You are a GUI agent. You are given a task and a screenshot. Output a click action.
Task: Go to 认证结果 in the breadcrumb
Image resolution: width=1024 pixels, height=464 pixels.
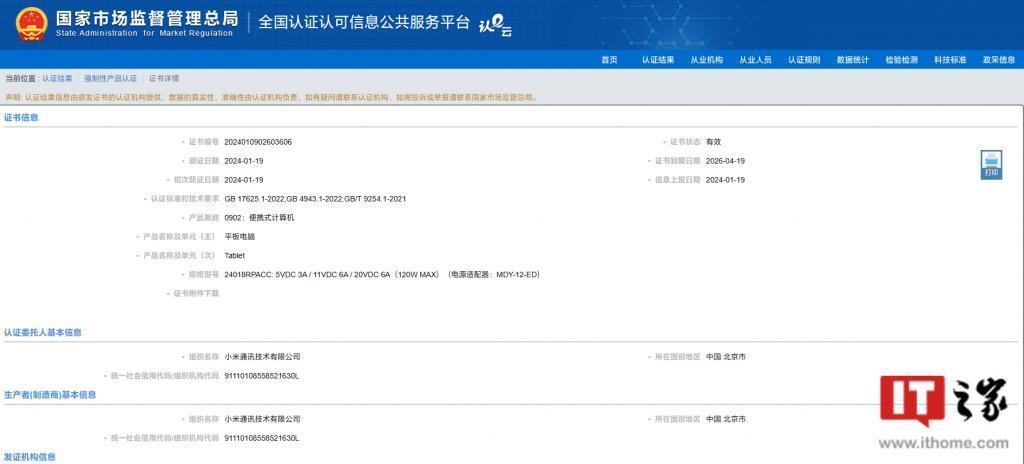tap(57, 78)
